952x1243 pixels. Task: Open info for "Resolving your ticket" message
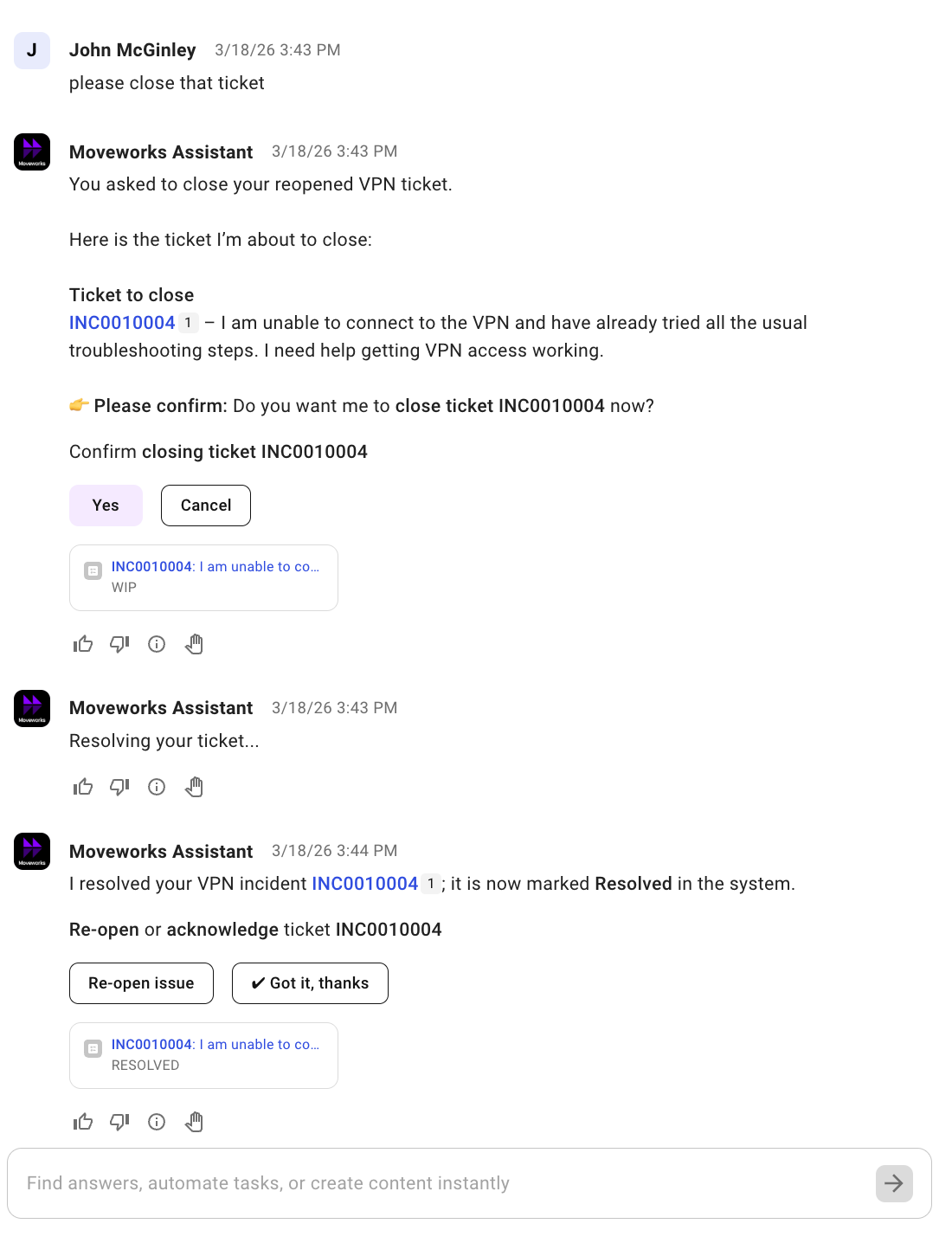tap(157, 787)
